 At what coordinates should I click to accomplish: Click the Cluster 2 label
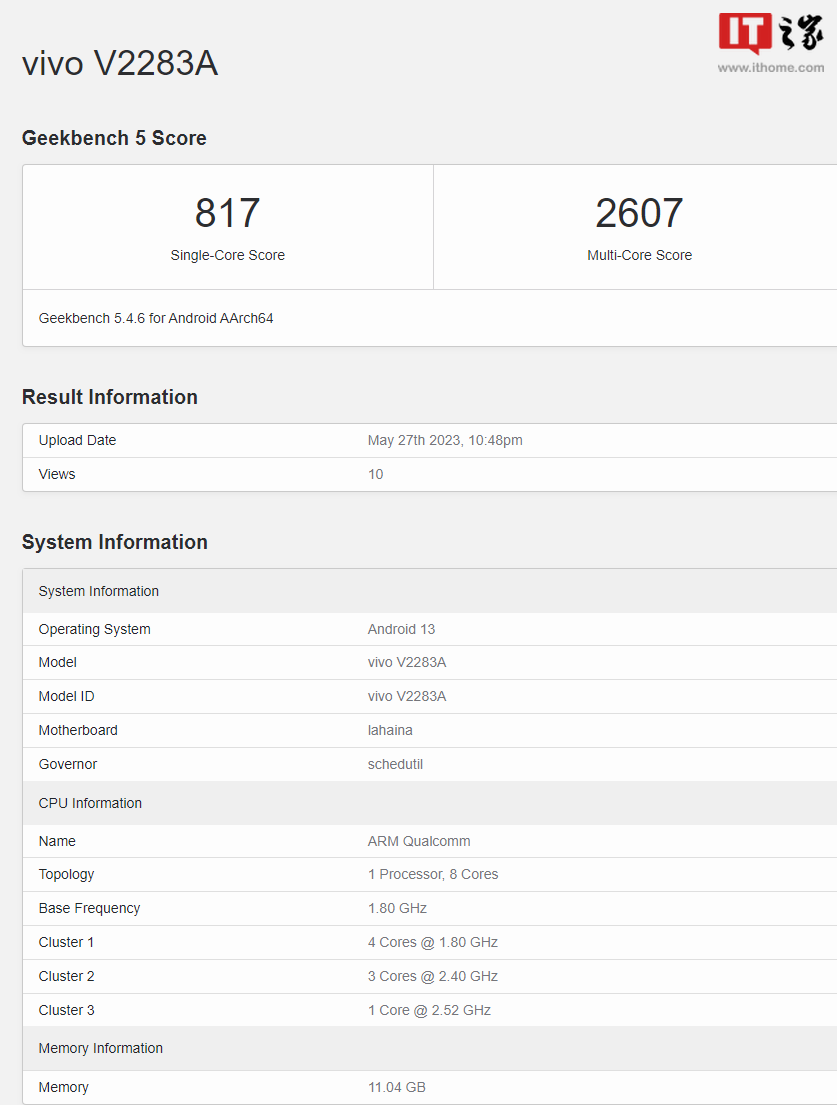tap(66, 976)
